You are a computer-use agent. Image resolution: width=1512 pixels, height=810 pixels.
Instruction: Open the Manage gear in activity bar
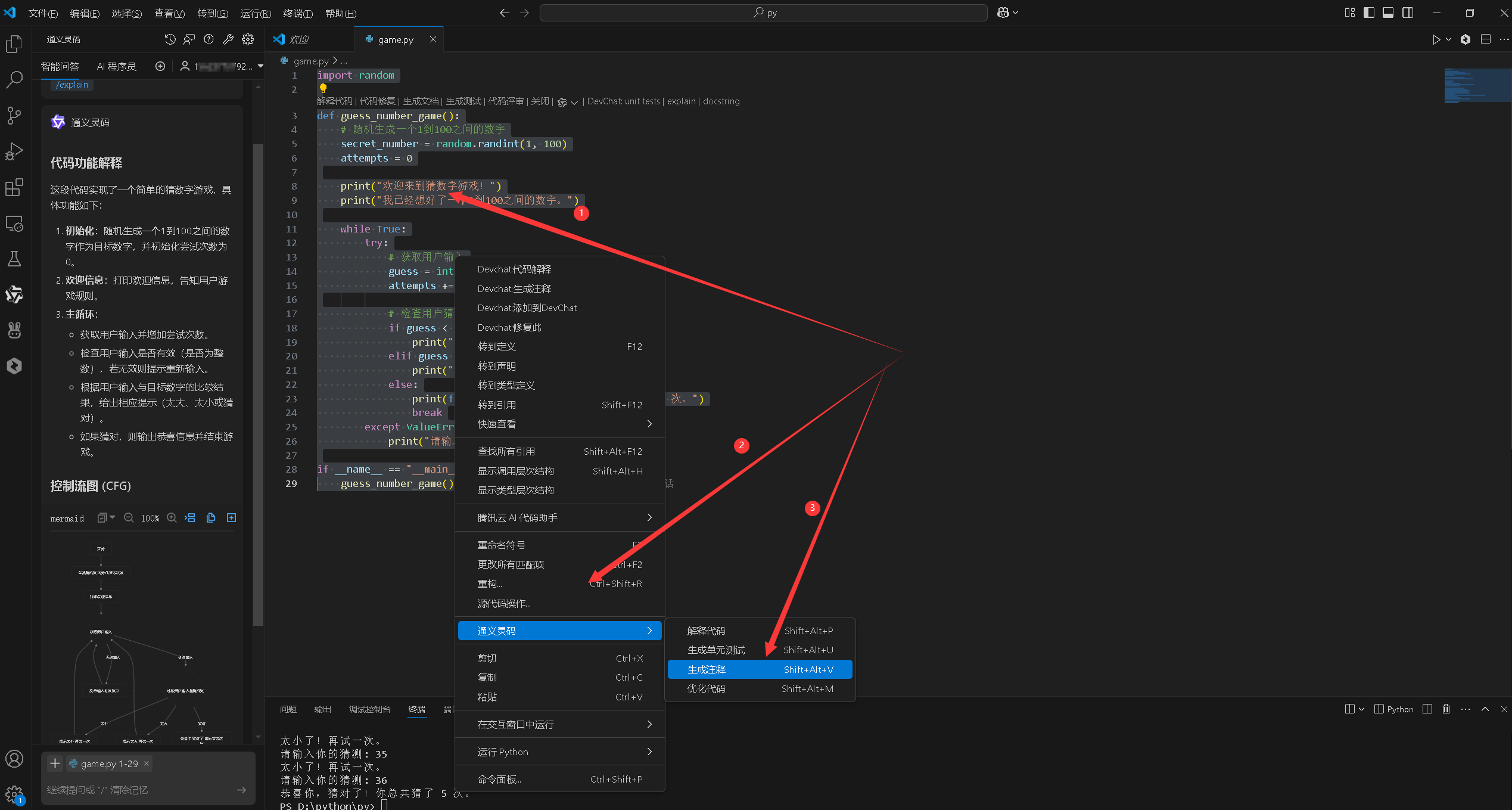[x=14, y=793]
